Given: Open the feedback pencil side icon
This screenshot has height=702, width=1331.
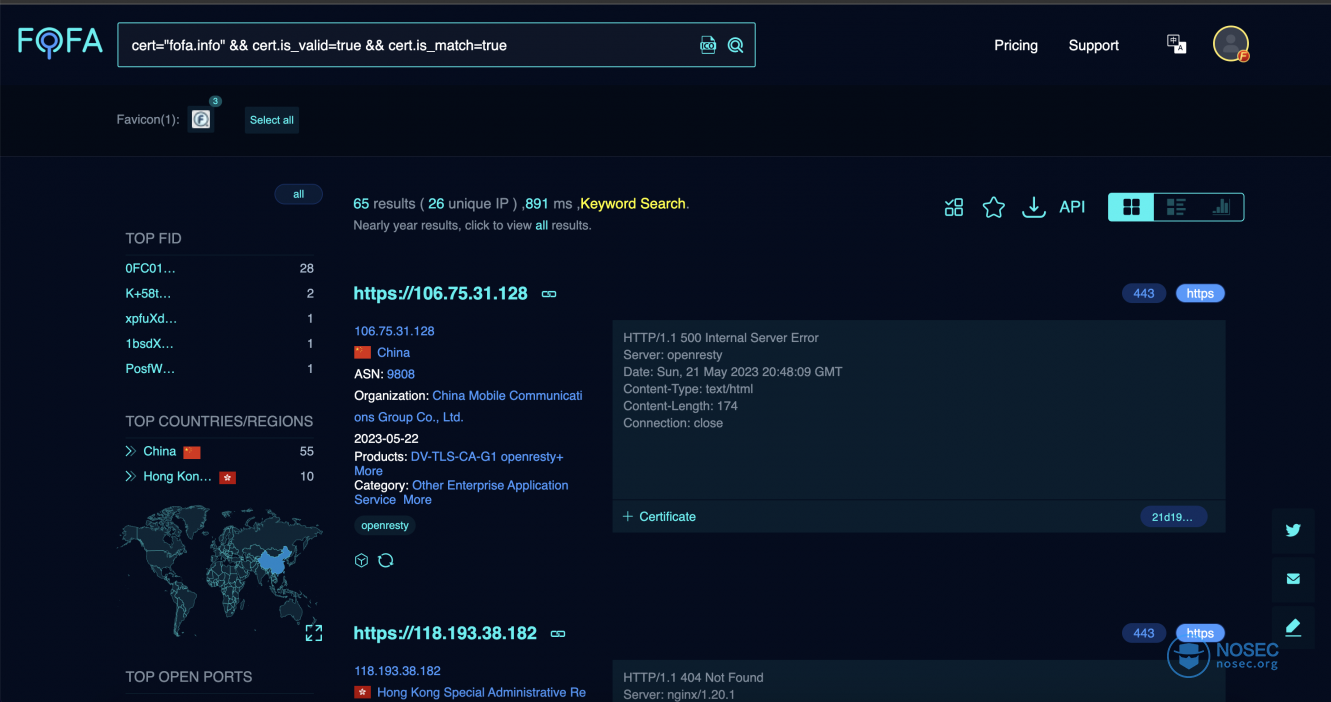Looking at the screenshot, I should pyautogui.click(x=1293, y=626).
